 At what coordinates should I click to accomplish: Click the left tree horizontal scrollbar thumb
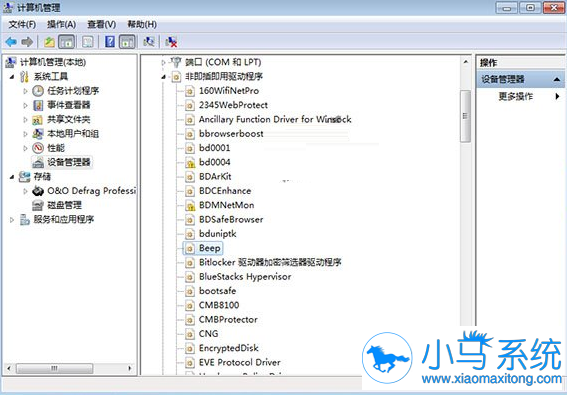[55, 369]
